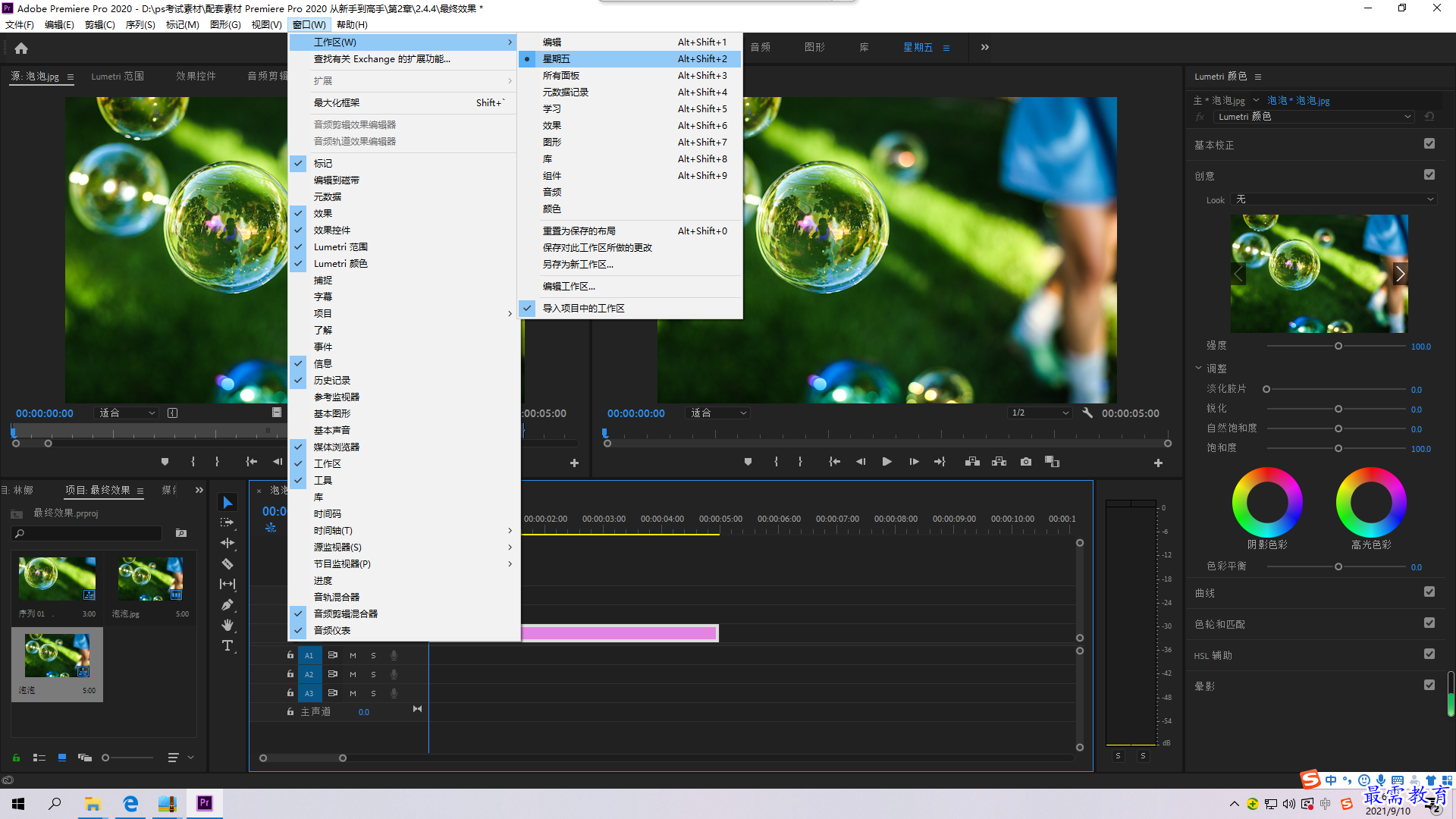This screenshot has height=819, width=1456.
Task: Click the 高光色彩 color wheel
Action: 1371,502
